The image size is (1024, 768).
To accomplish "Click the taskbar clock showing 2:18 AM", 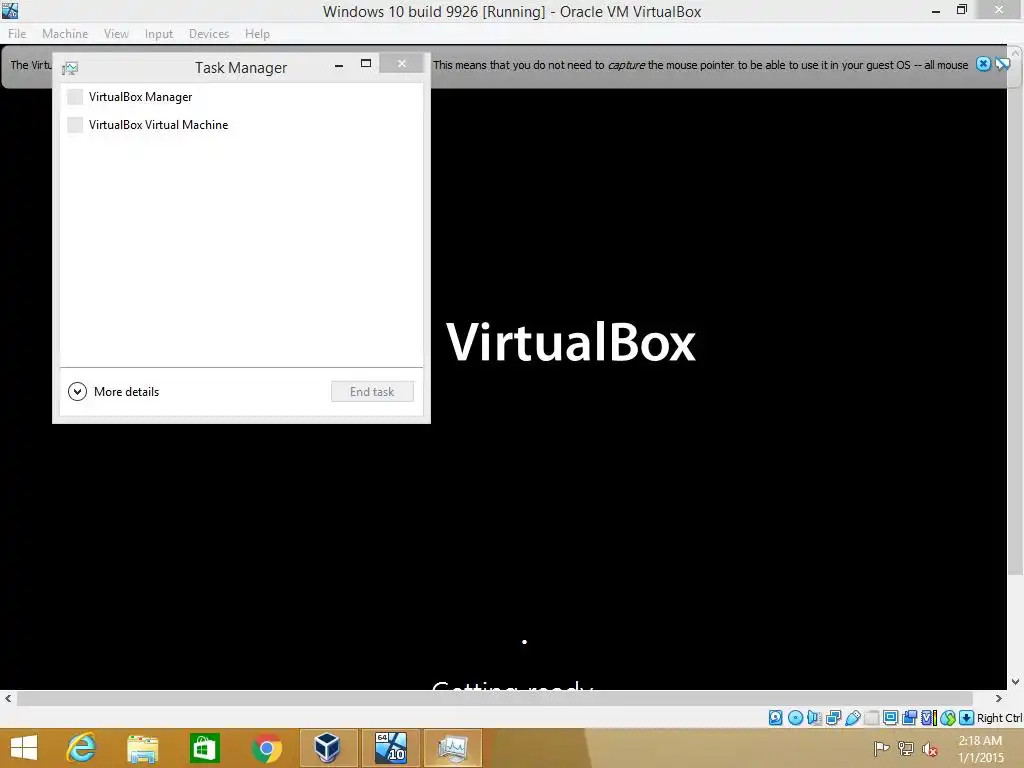I will coord(980,749).
